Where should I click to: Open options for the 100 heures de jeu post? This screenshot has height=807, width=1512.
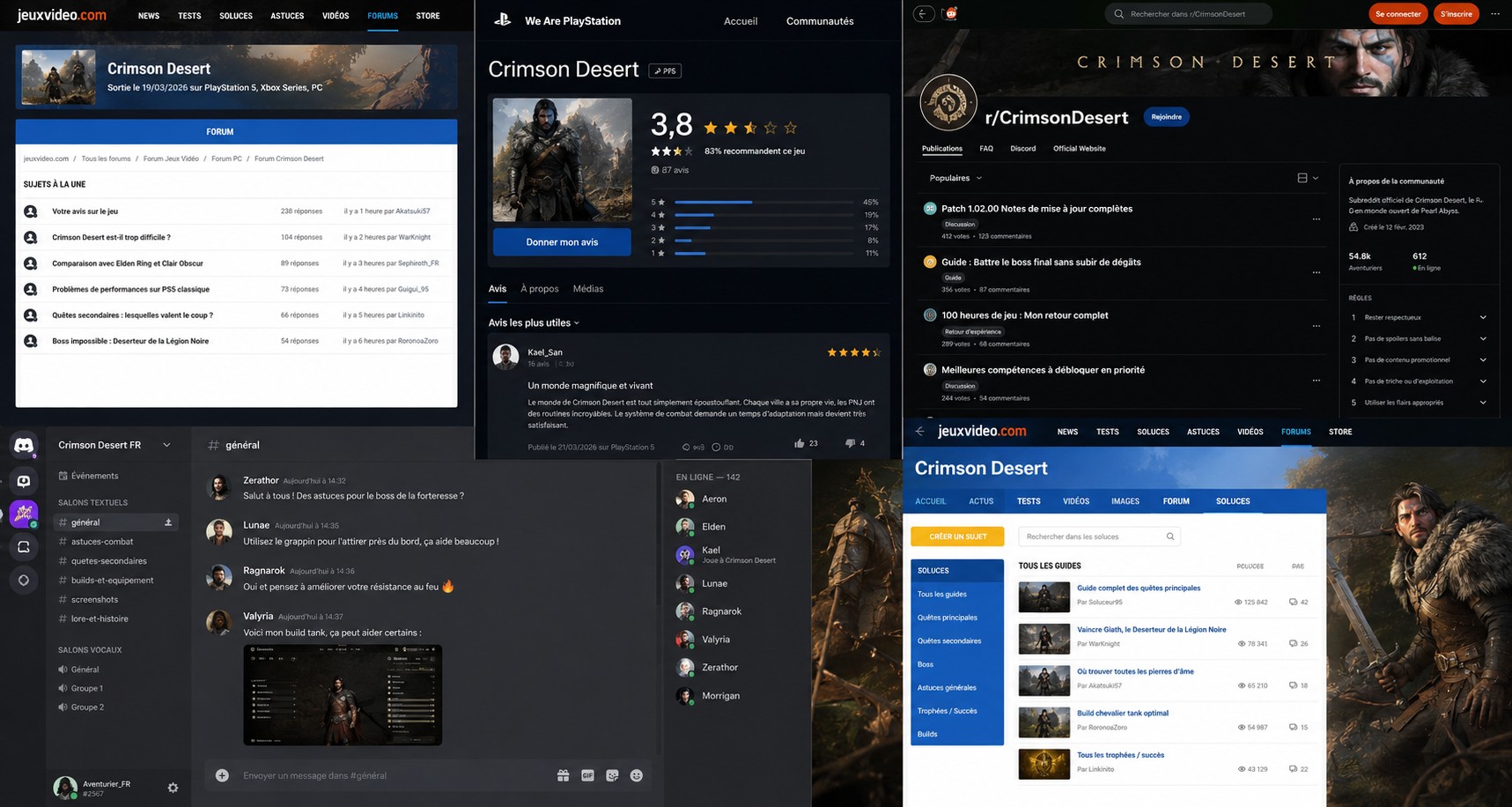click(x=1317, y=326)
